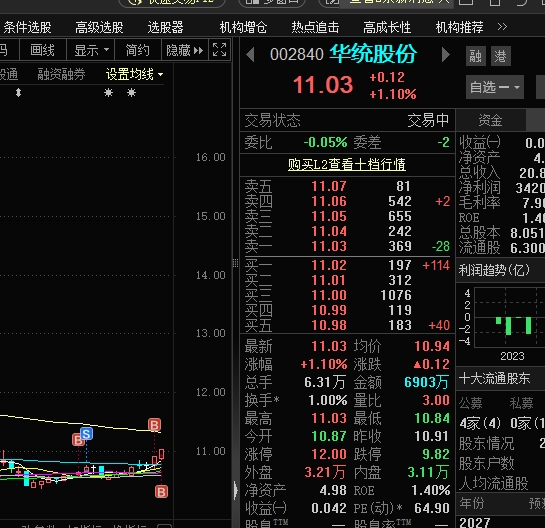Screen dimensions: 545x528
Task: Click the second star event marker
Action: pos(131,92)
